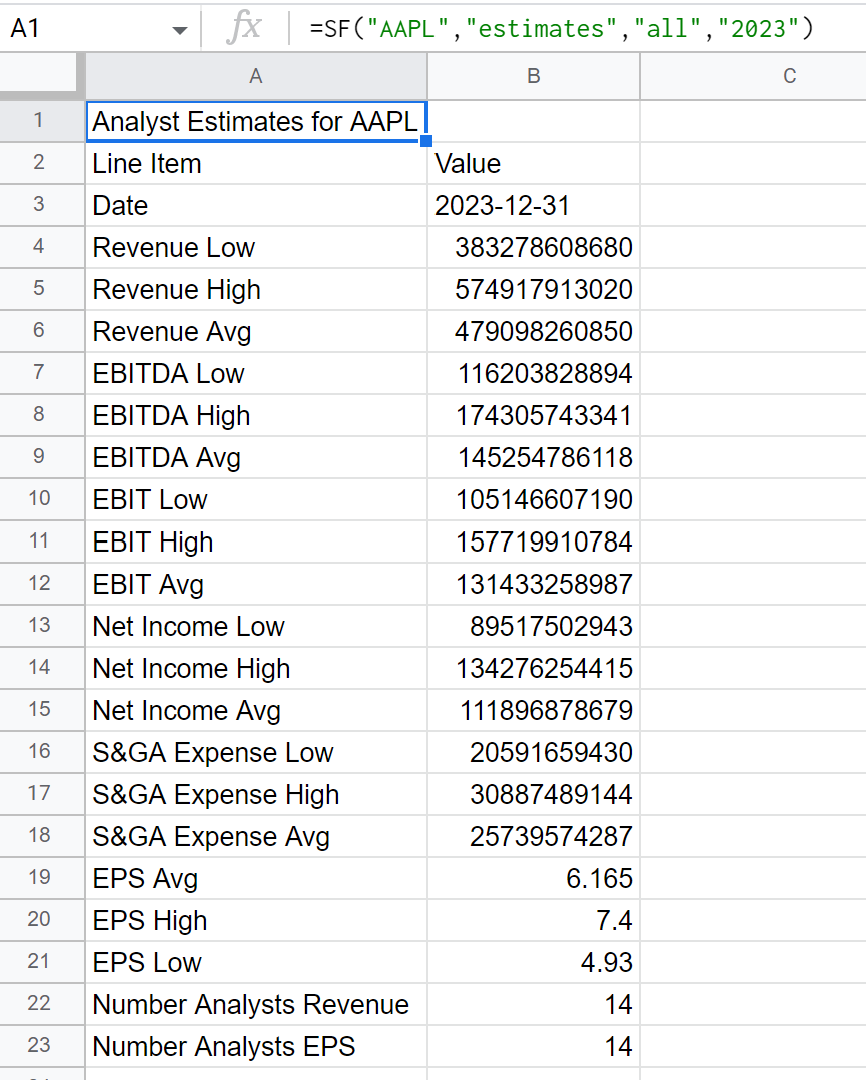
Task: Select value 157719910784
Action: click(x=533, y=542)
